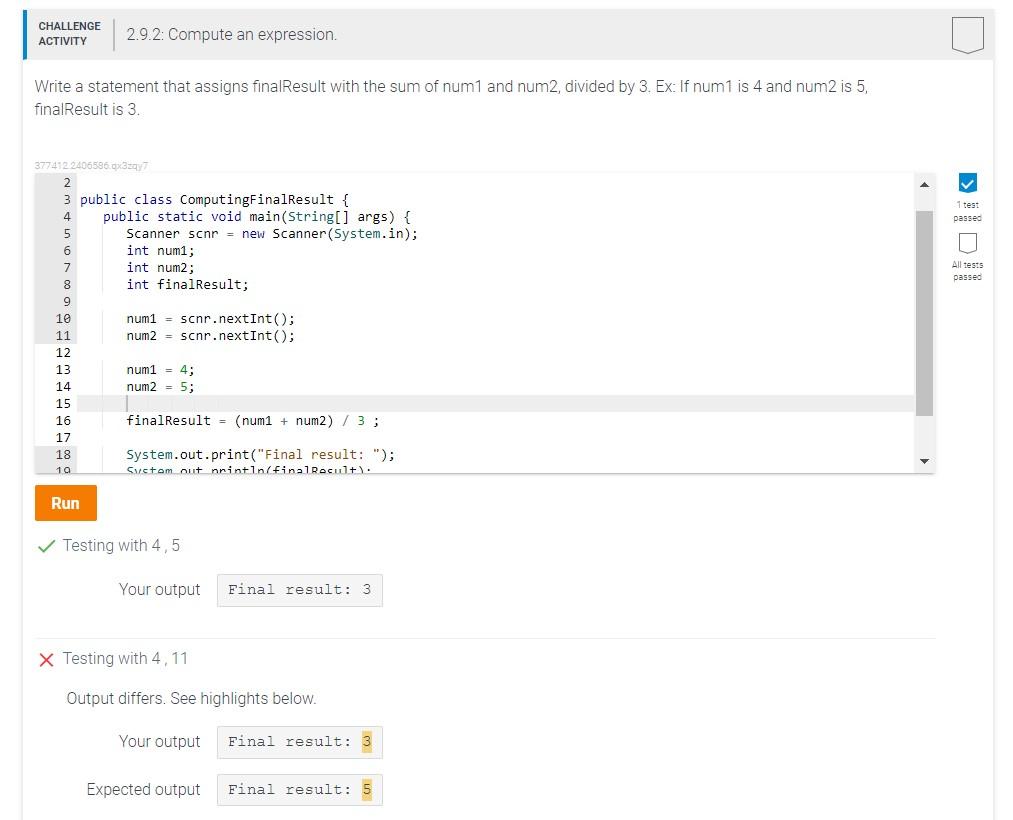Image resolution: width=1013 pixels, height=820 pixels.
Task: Click the blue checked test-status shield icon
Action: (x=967, y=184)
